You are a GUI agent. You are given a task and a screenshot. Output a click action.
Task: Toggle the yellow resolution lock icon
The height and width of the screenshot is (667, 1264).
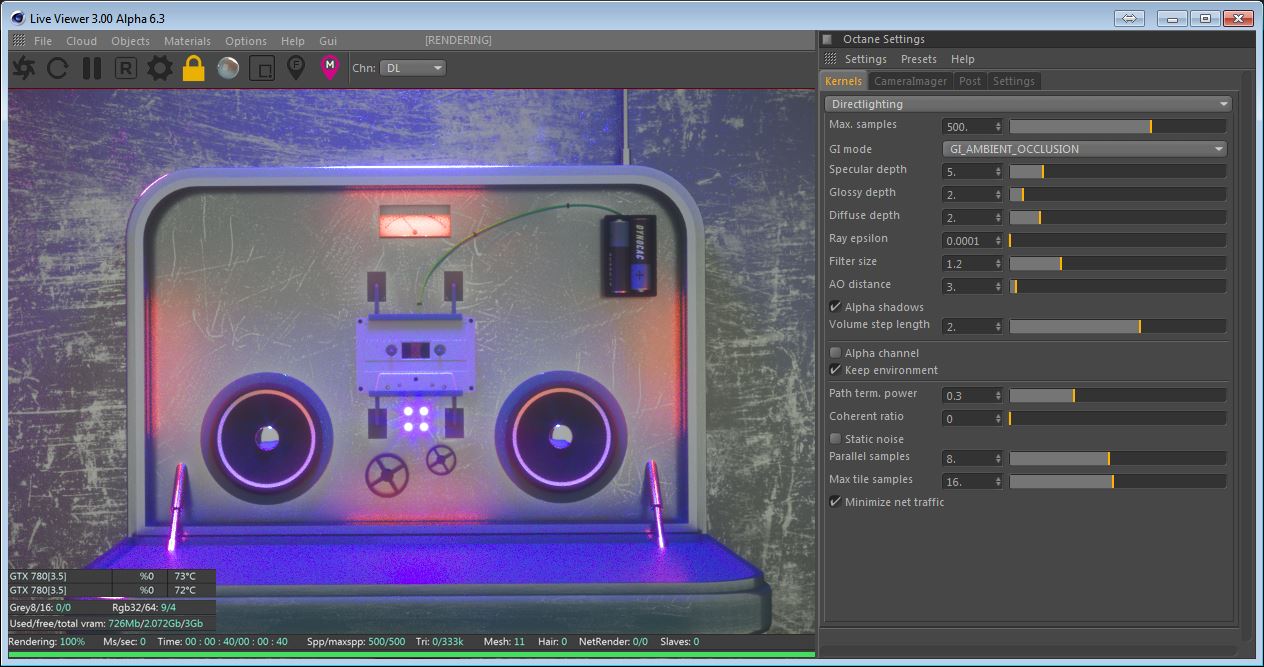(x=194, y=67)
